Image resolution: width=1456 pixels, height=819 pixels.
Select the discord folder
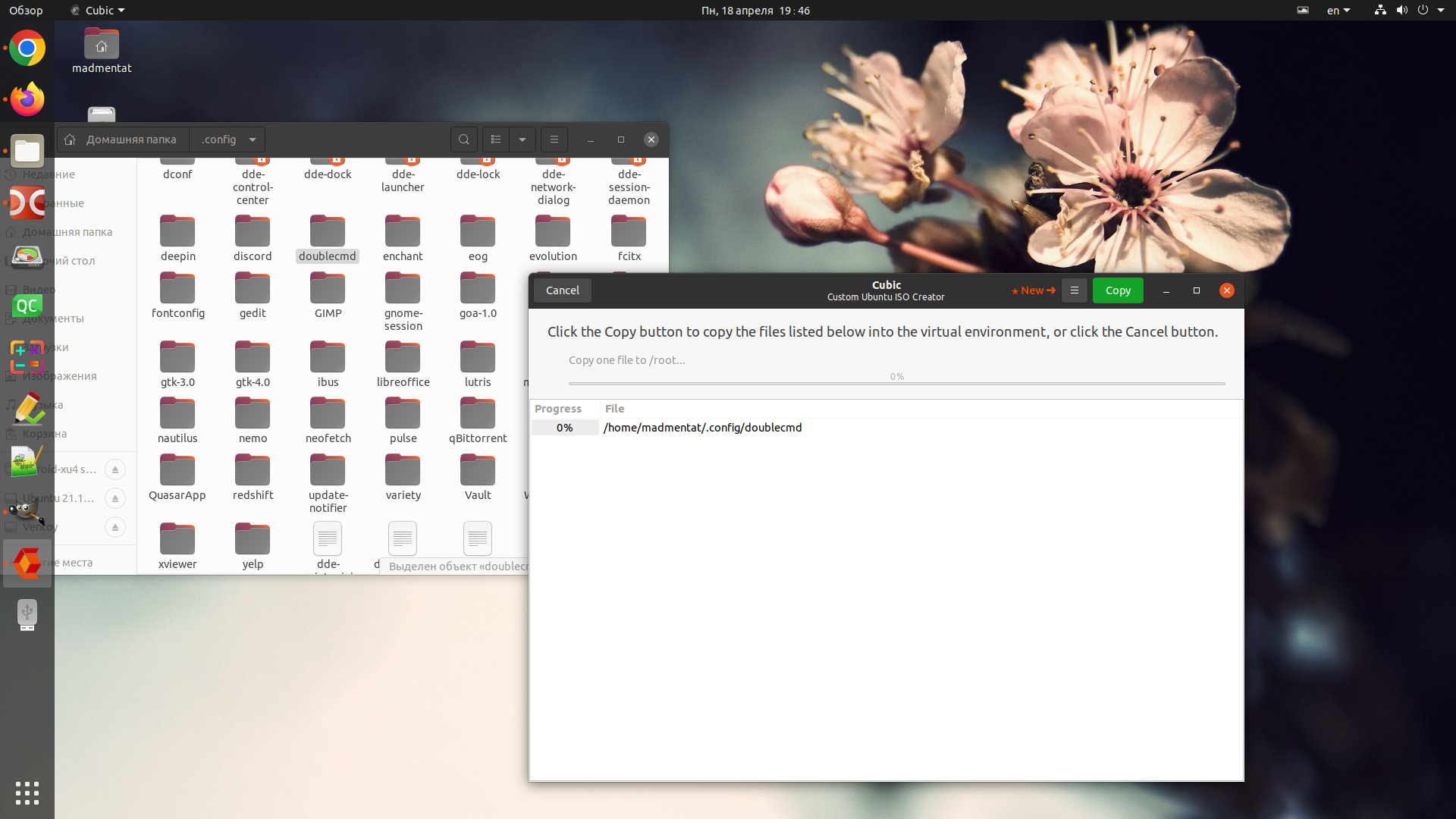(x=253, y=239)
